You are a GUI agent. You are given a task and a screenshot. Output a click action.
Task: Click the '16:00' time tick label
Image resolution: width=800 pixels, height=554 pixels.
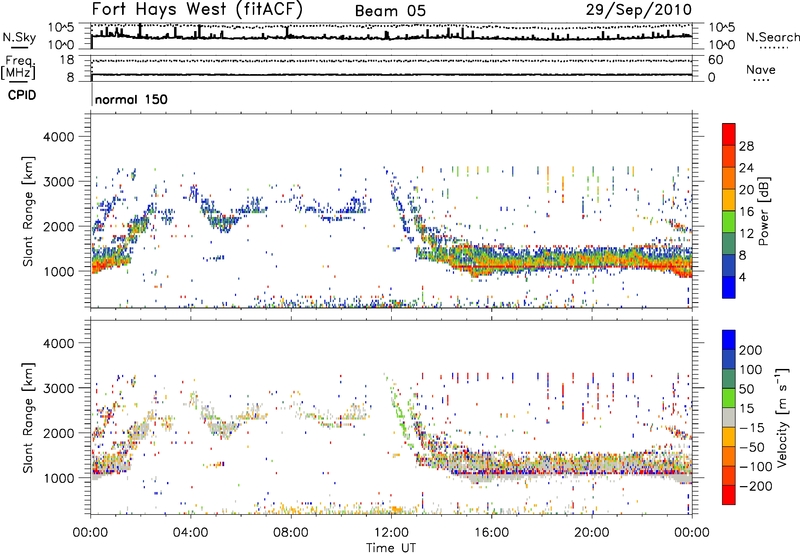(491, 533)
